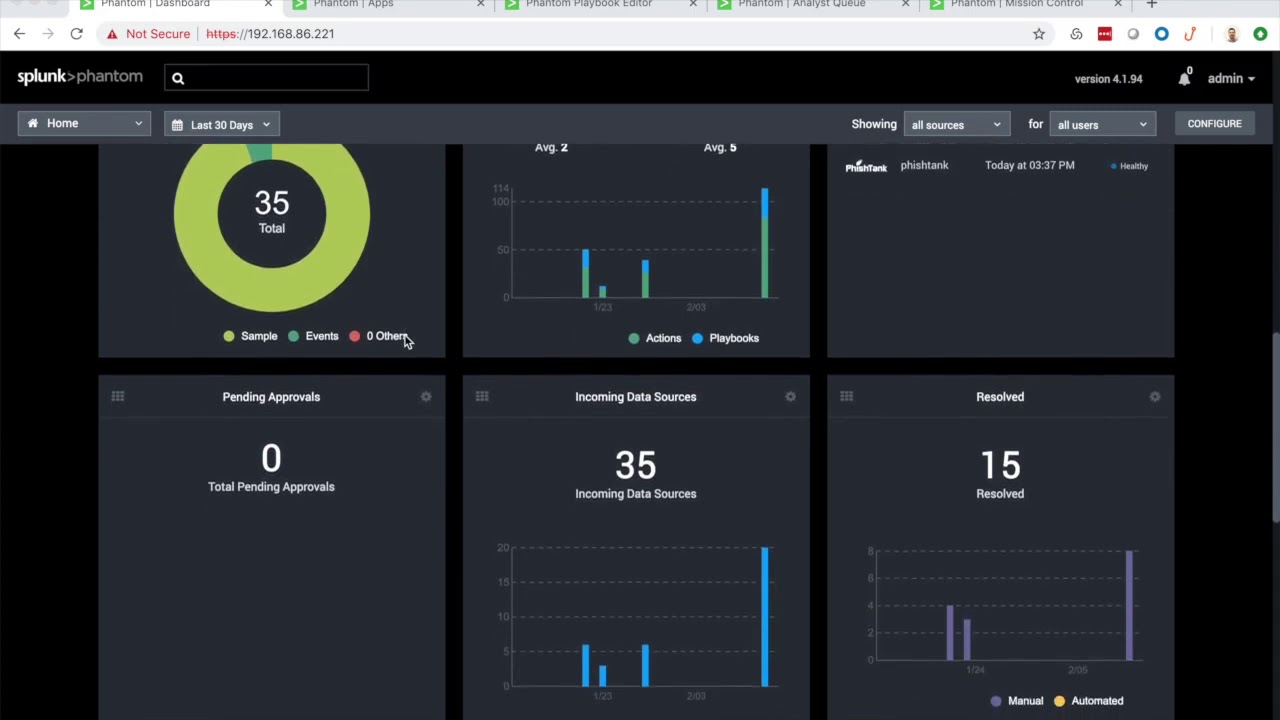Click the browser address bar URL
1280x720 pixels.
[270, 34]
